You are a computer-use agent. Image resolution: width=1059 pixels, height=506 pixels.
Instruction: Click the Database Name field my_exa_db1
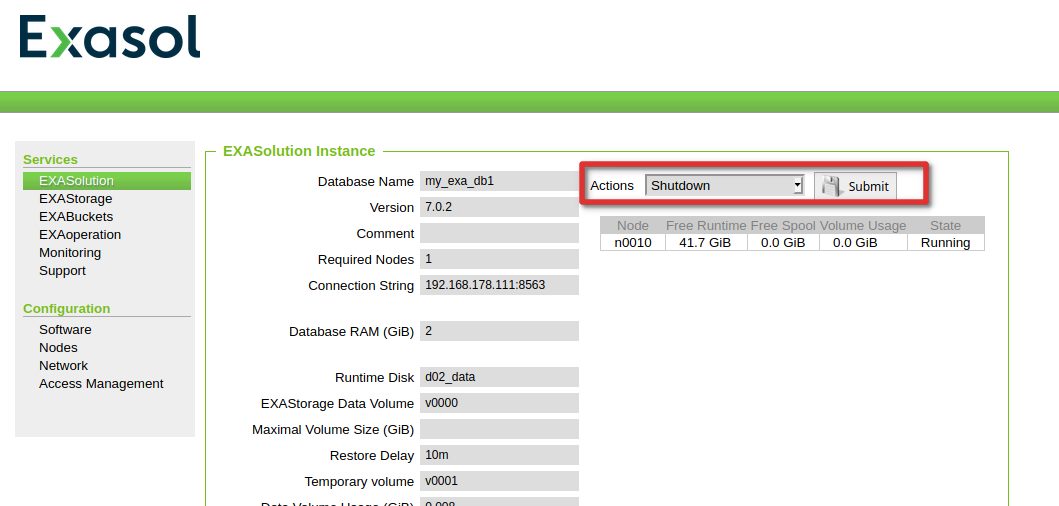[x=499, y=181]
